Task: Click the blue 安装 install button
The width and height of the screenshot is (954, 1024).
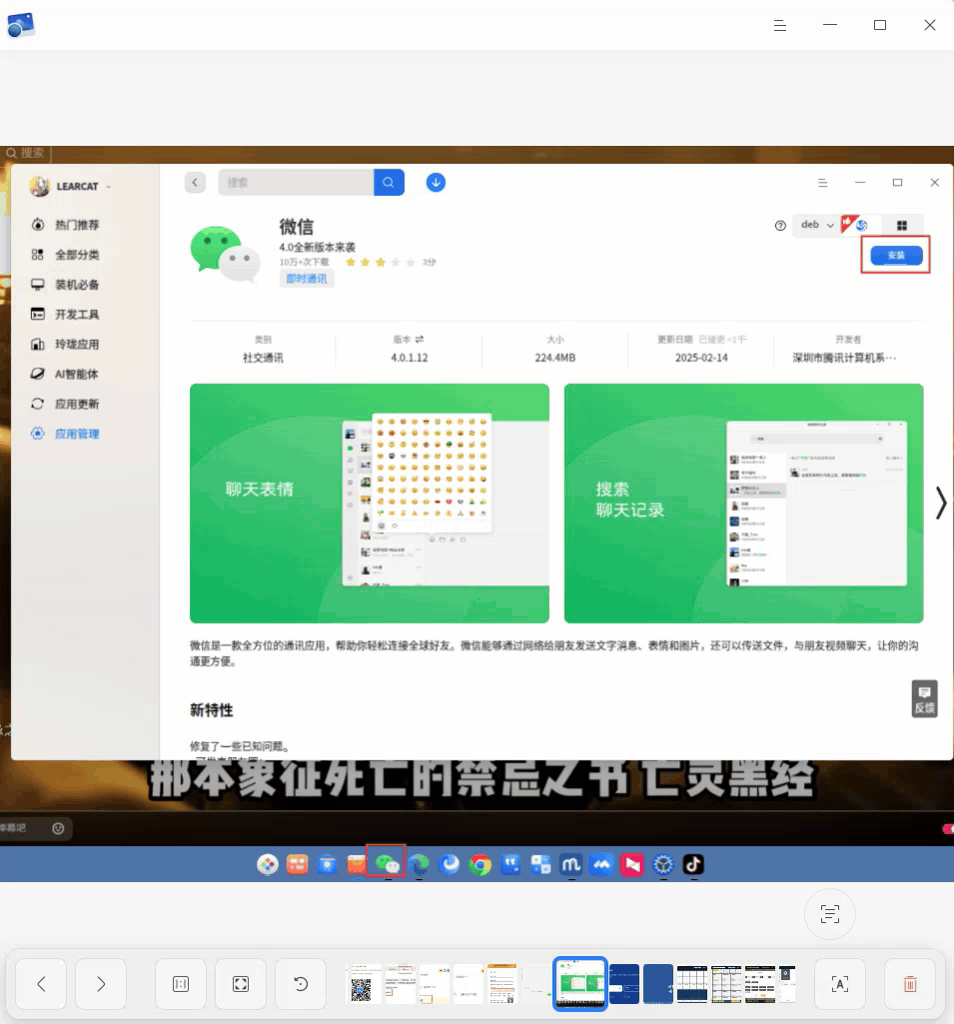Action: [x=896, y=255]
